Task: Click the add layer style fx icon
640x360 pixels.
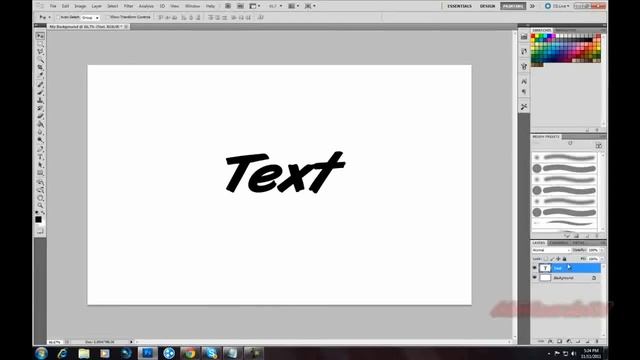Action: point(550,341)
